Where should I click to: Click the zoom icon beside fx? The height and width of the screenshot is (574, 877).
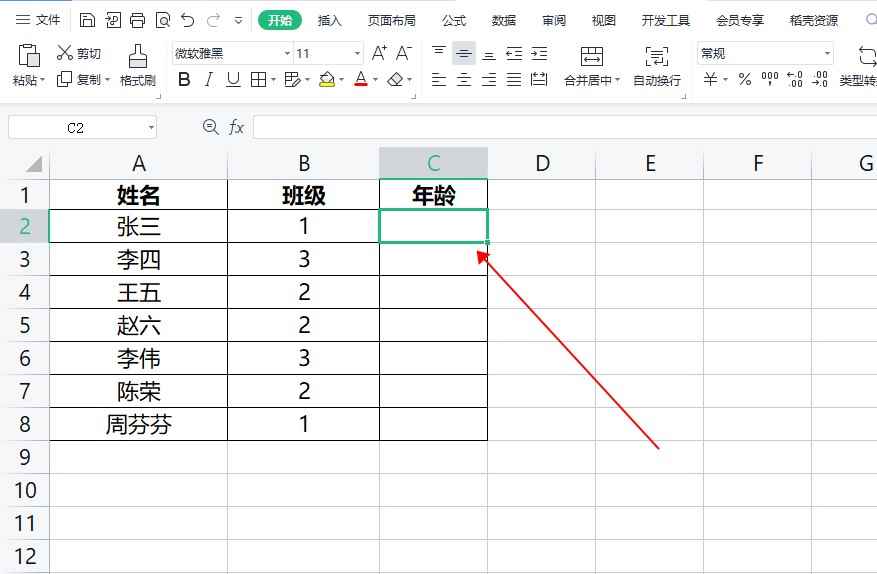pyautogui.click(x=210, y=127)
